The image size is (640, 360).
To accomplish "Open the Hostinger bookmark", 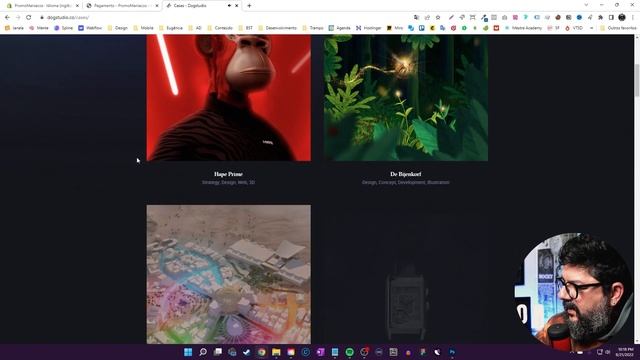I will click(369, 28).
